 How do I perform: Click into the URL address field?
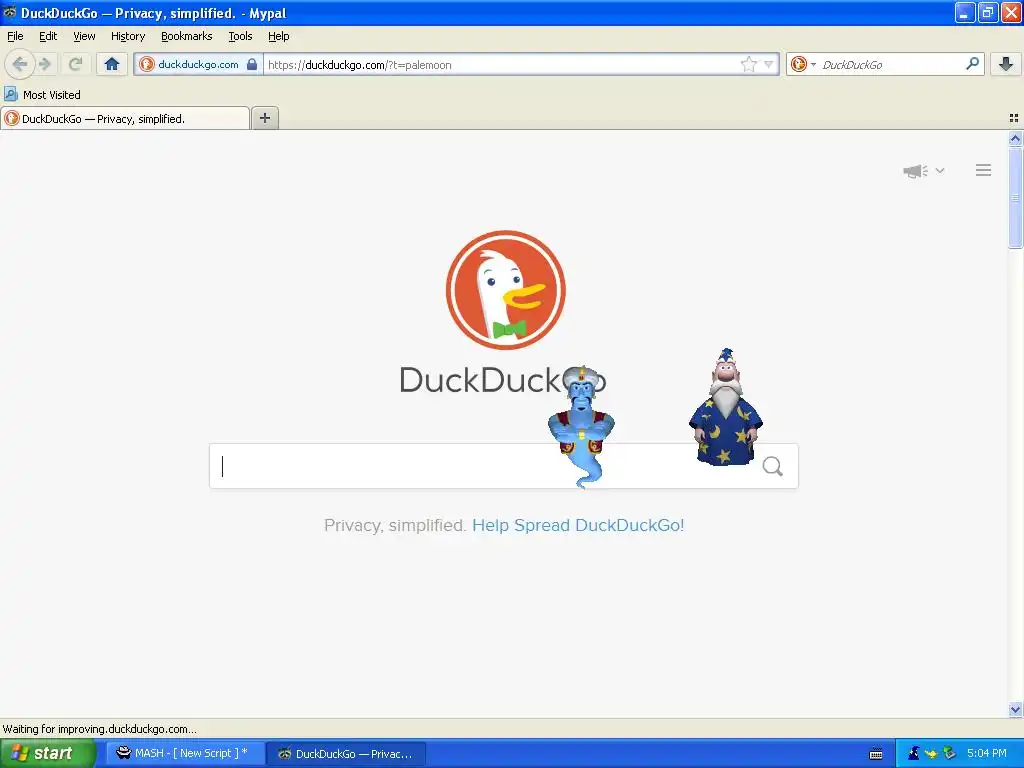[x=500, y=65]
